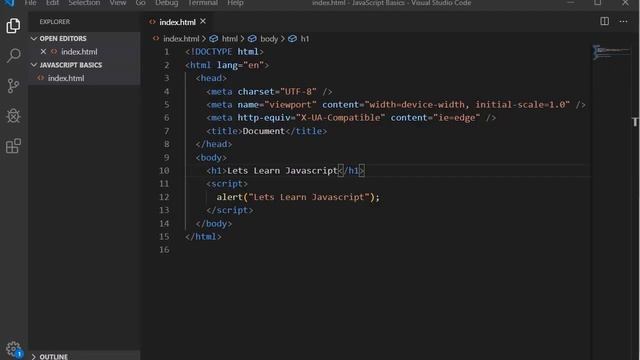Click the closing script tag
The width and height of the screenshot is (640, 360).
tap(229, 210)
